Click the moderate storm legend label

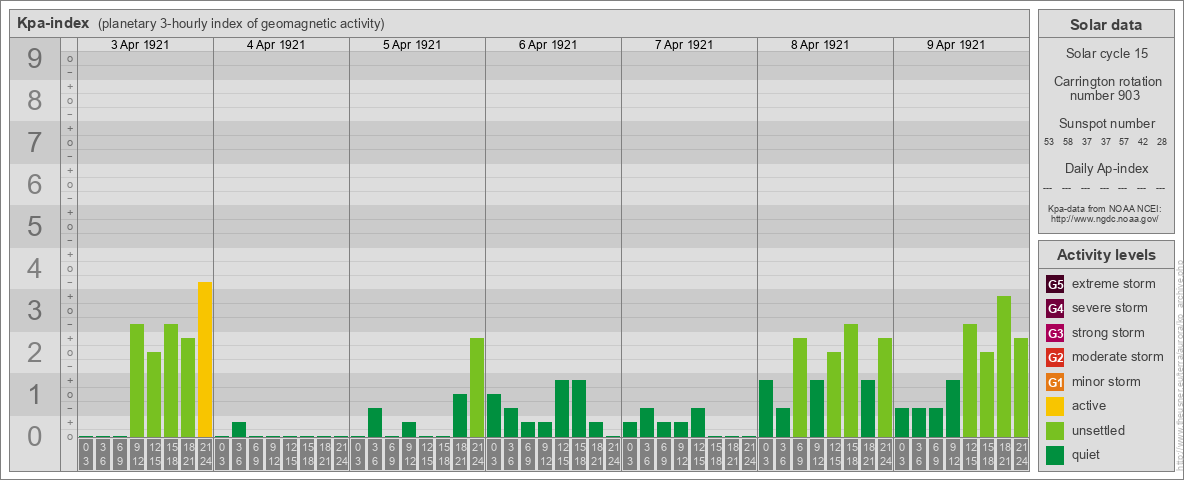pos(1118,357)
